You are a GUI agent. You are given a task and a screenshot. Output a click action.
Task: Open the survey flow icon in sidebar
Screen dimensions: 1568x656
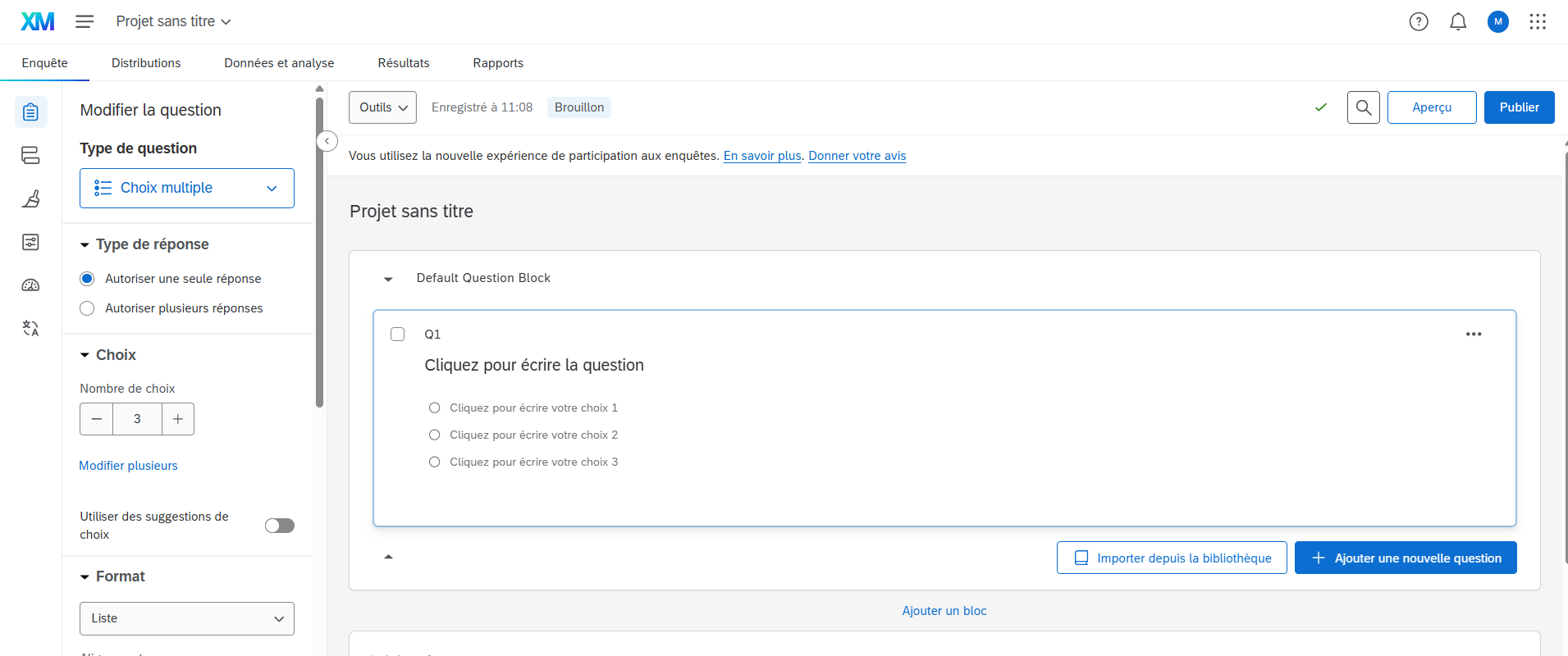(31, 155)
